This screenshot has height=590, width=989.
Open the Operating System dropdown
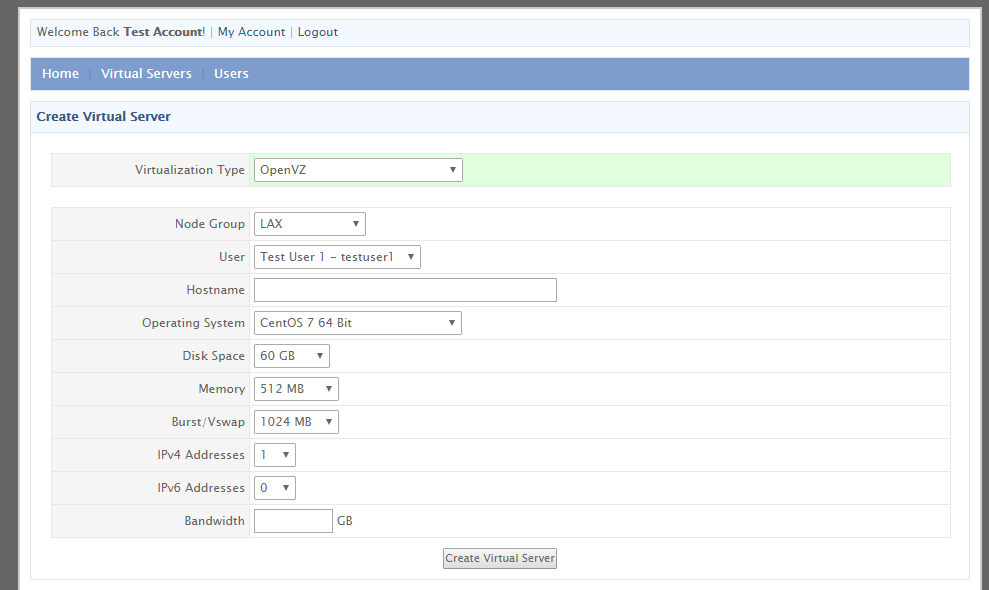pos(357,323)
